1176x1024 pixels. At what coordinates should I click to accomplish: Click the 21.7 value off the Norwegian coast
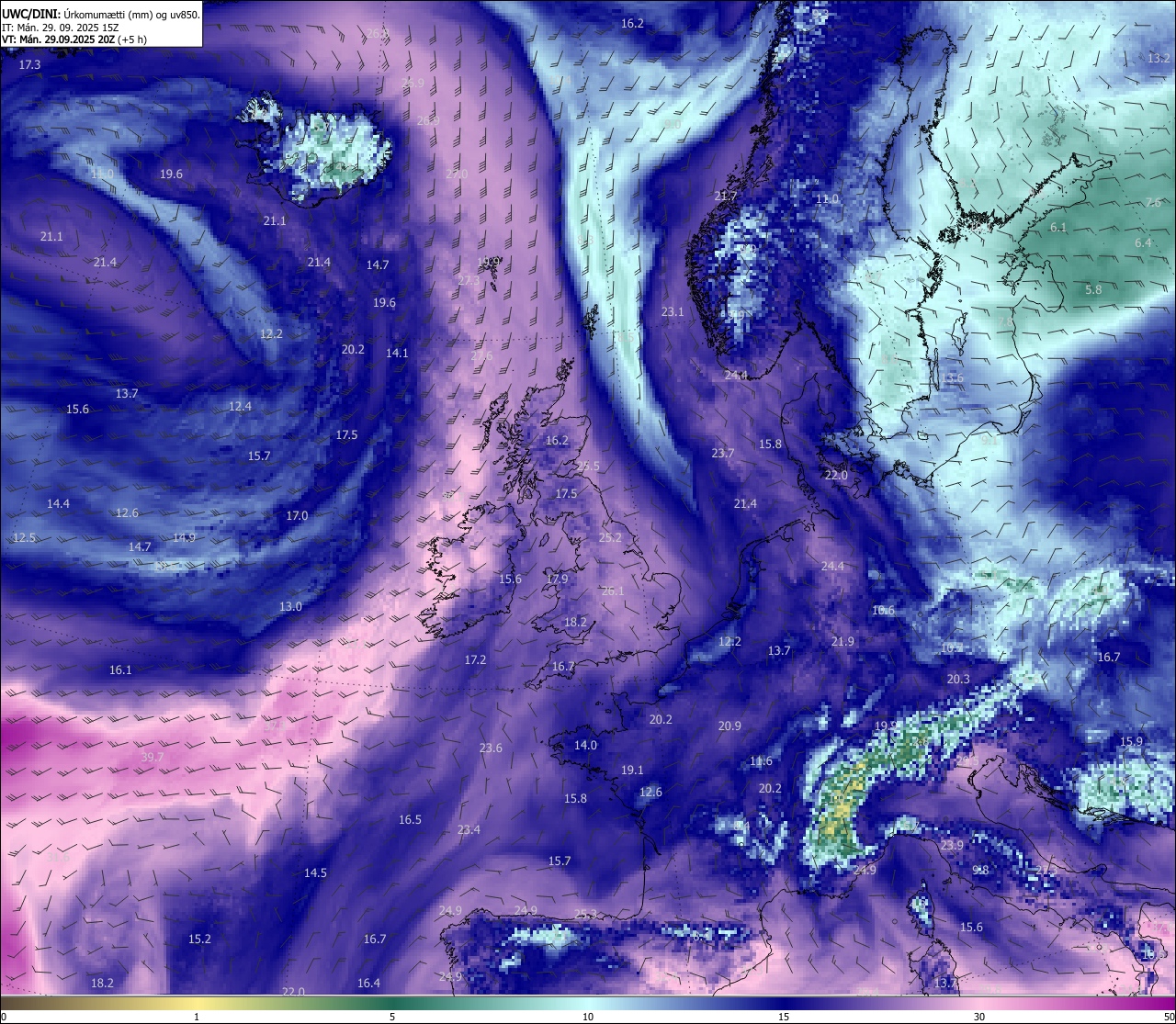(725, 197)
